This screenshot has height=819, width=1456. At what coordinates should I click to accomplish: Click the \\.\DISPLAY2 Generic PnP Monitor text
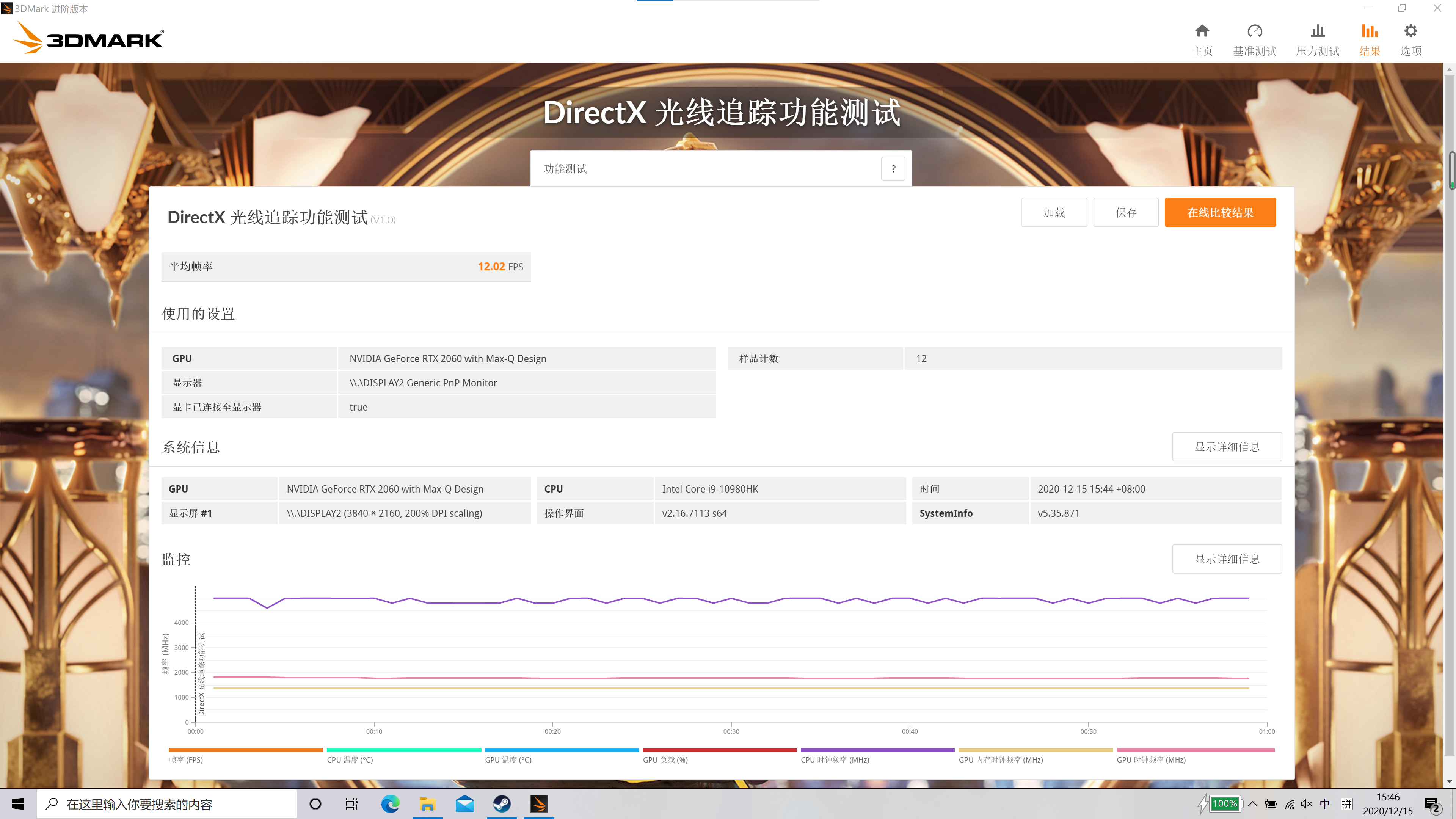coord(424,383)
